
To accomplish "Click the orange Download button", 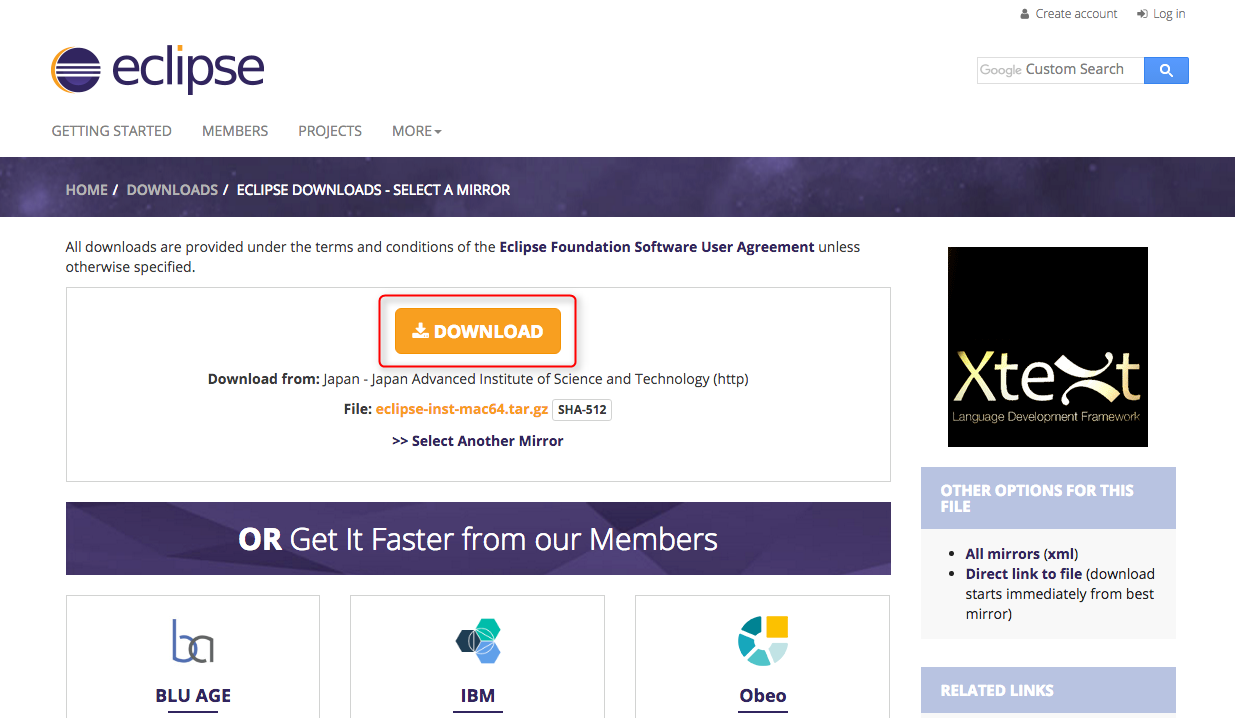I will click(478, 331).
